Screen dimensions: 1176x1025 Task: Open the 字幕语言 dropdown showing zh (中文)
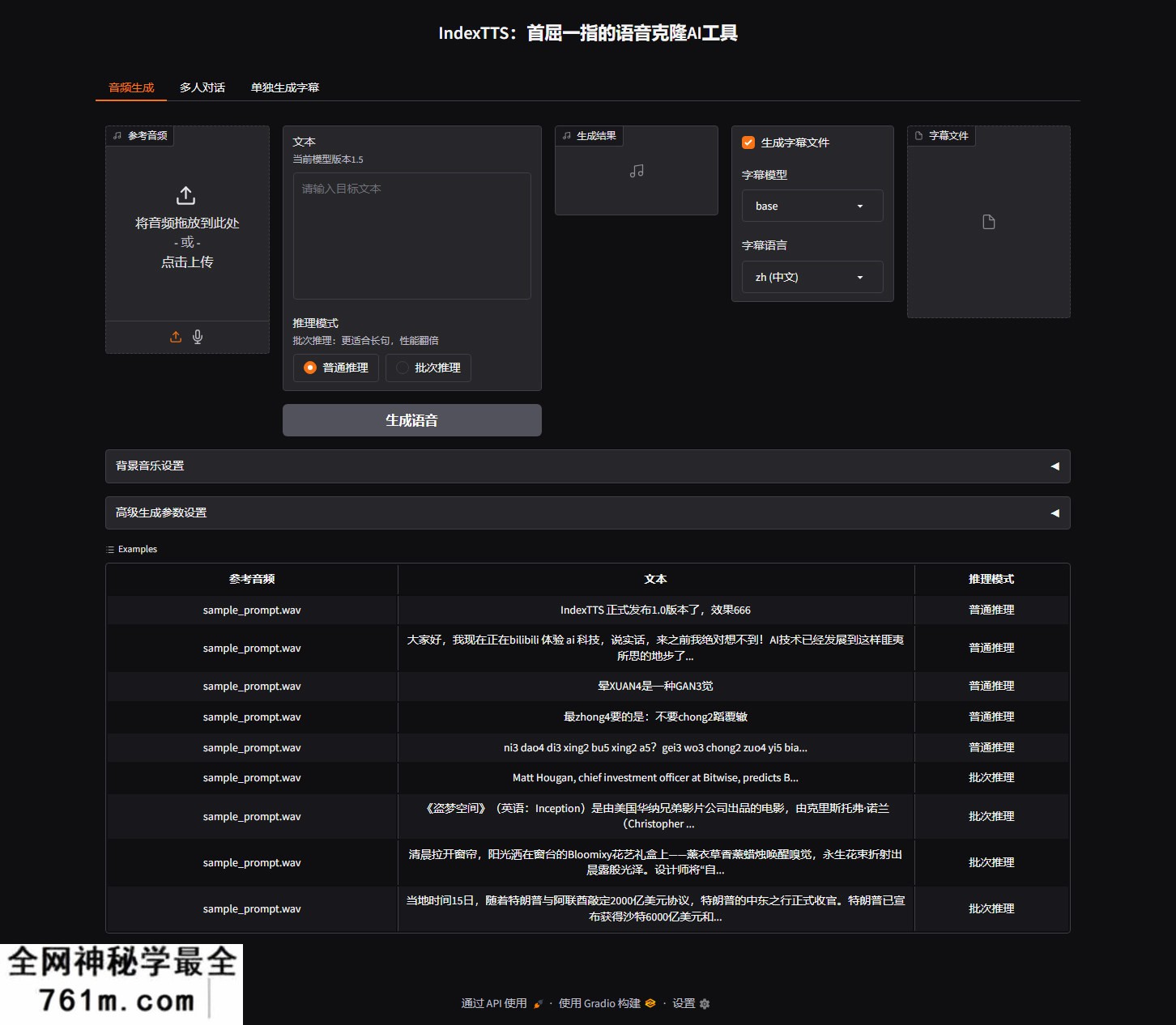[x=812, y=277]
